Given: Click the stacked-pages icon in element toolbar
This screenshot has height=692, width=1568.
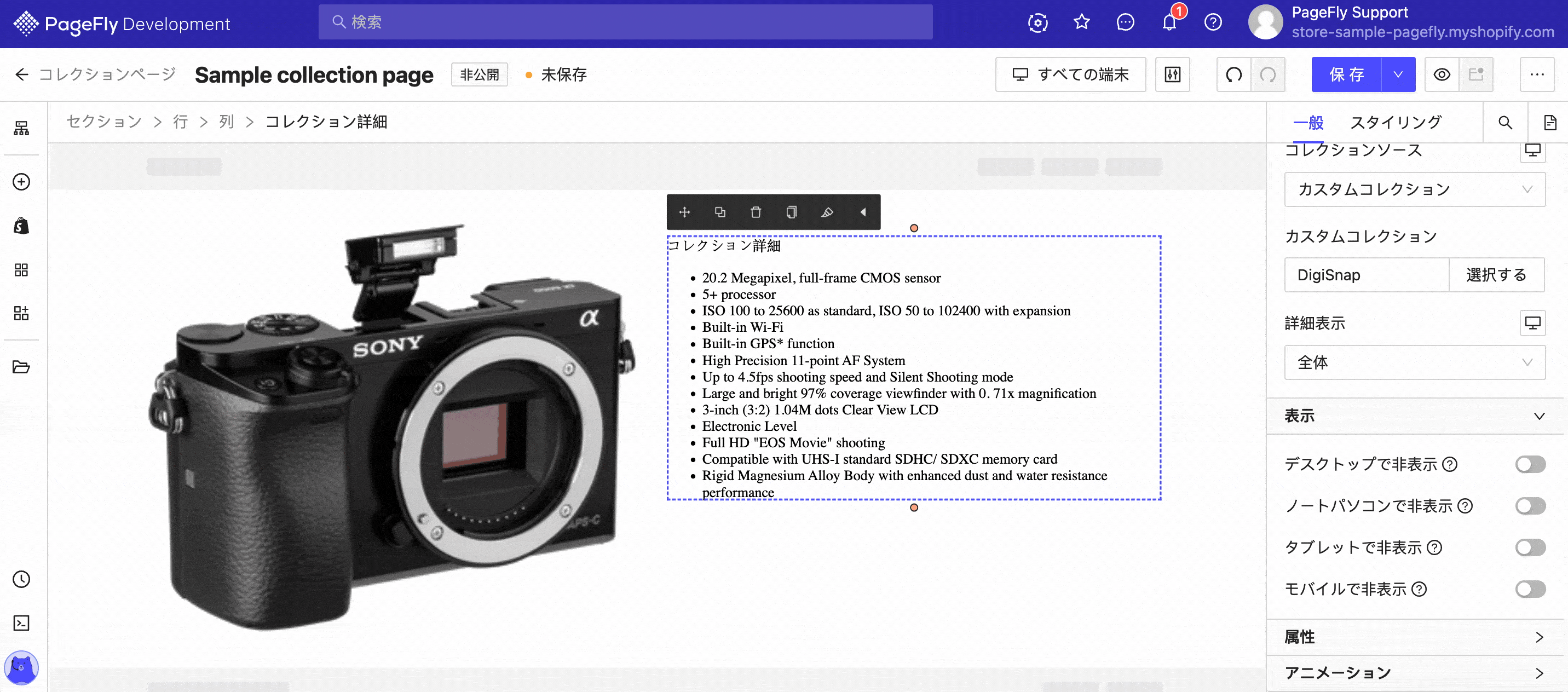Looking at the screenshot, I should (791, 212).
